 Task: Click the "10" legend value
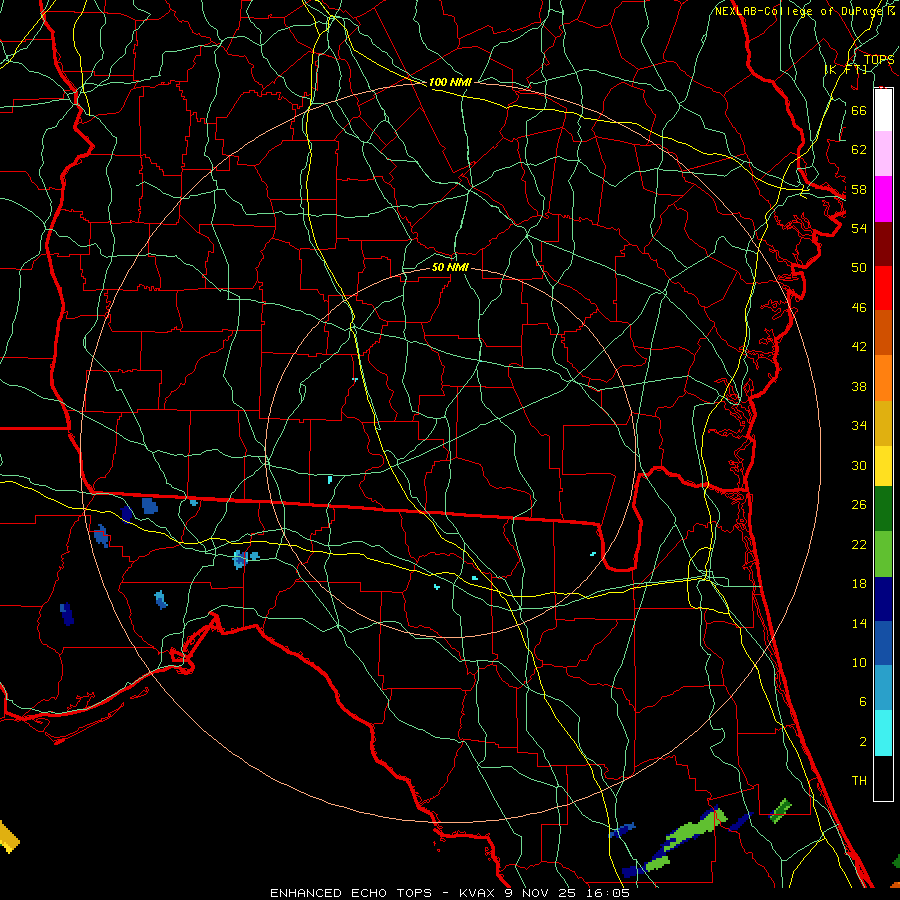pyautogui.click(x=859, y=663)
